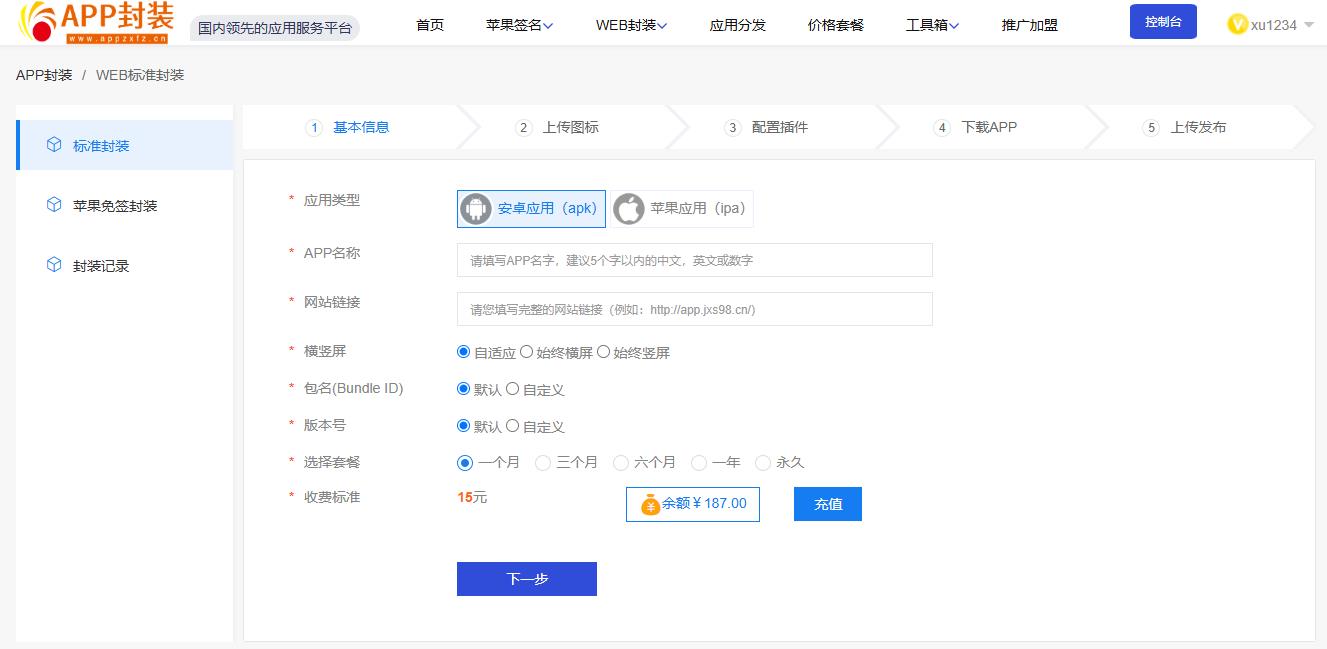Click the yellow VIP badge next to xu1234

[1237, 25]
